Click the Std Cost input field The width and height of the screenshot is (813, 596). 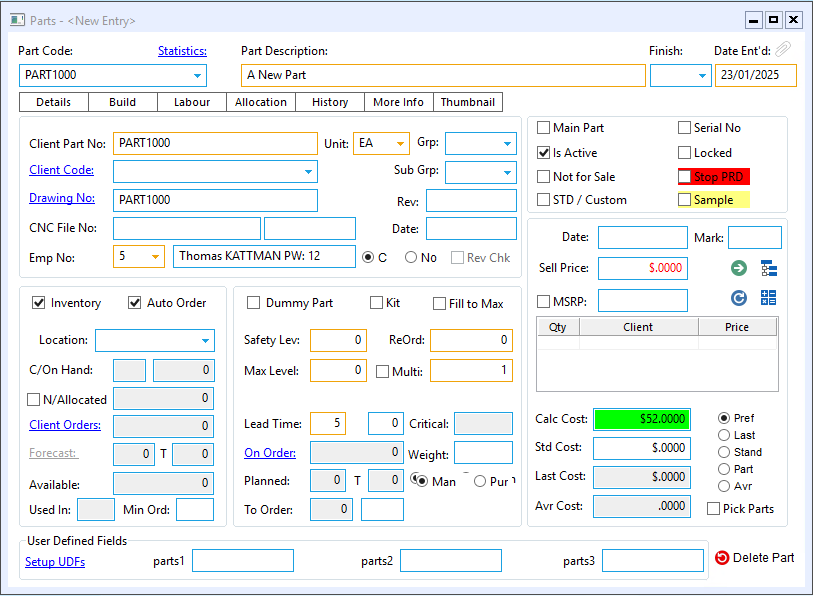[x=642, y=448]
